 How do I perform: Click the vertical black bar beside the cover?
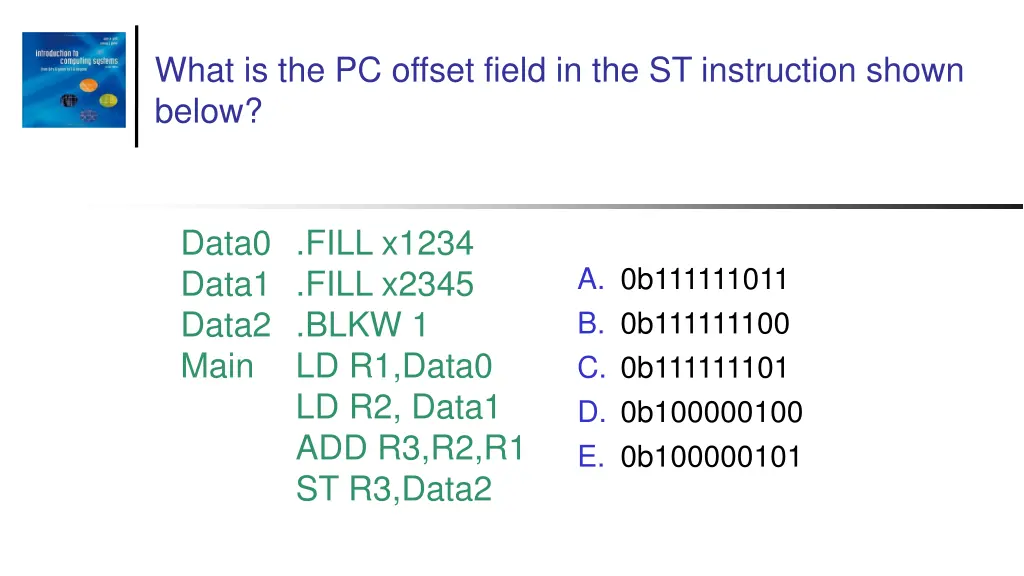(x=136, y=86)
